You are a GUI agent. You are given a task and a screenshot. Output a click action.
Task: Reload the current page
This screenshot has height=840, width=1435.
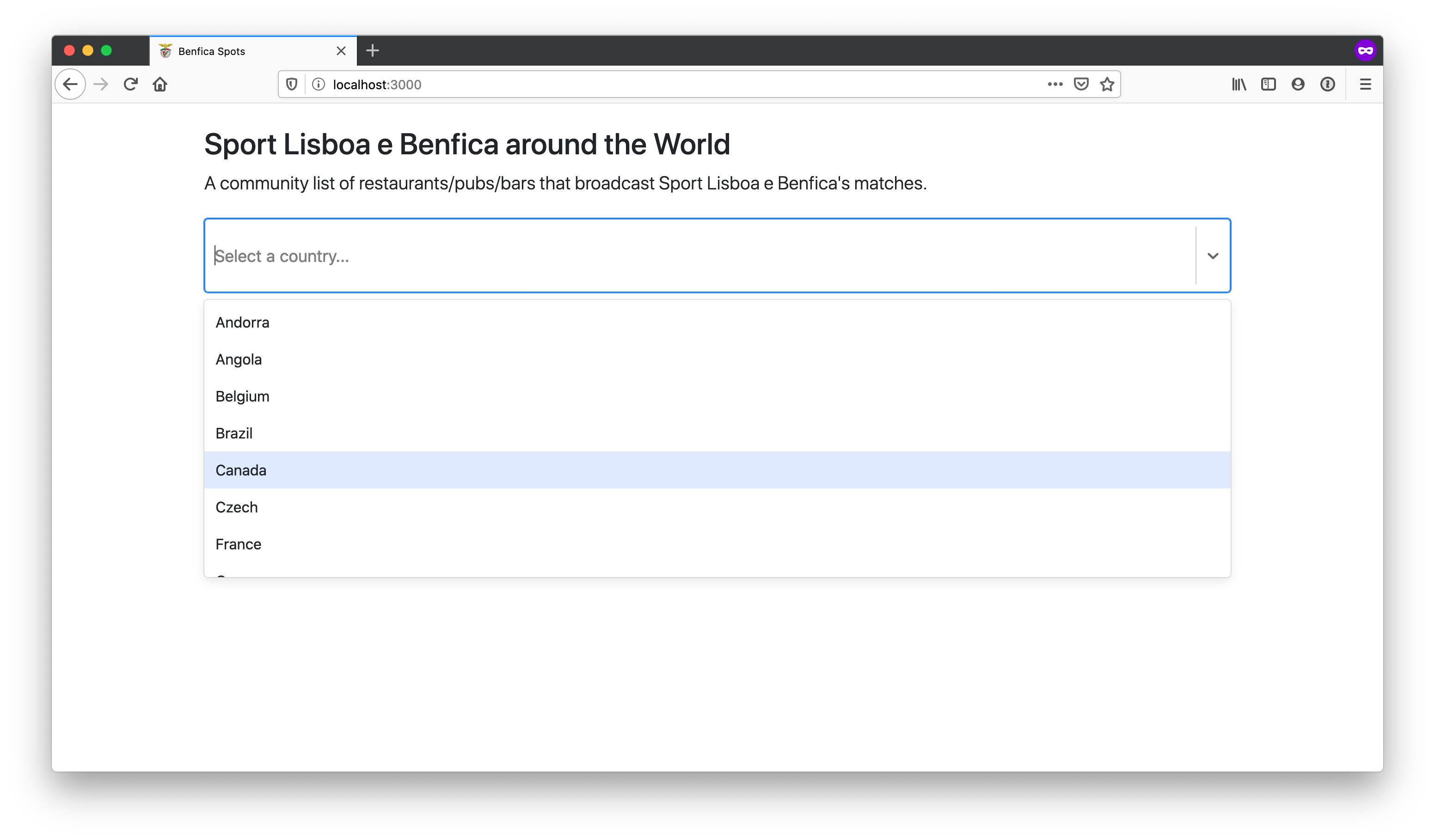pyautogui.click(x=130, y=84)
